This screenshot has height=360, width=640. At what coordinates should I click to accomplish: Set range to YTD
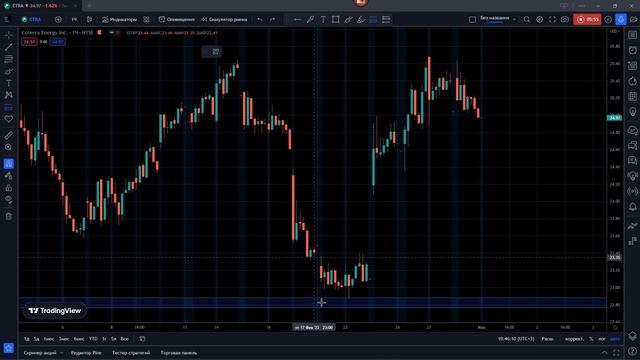point(93,339)
